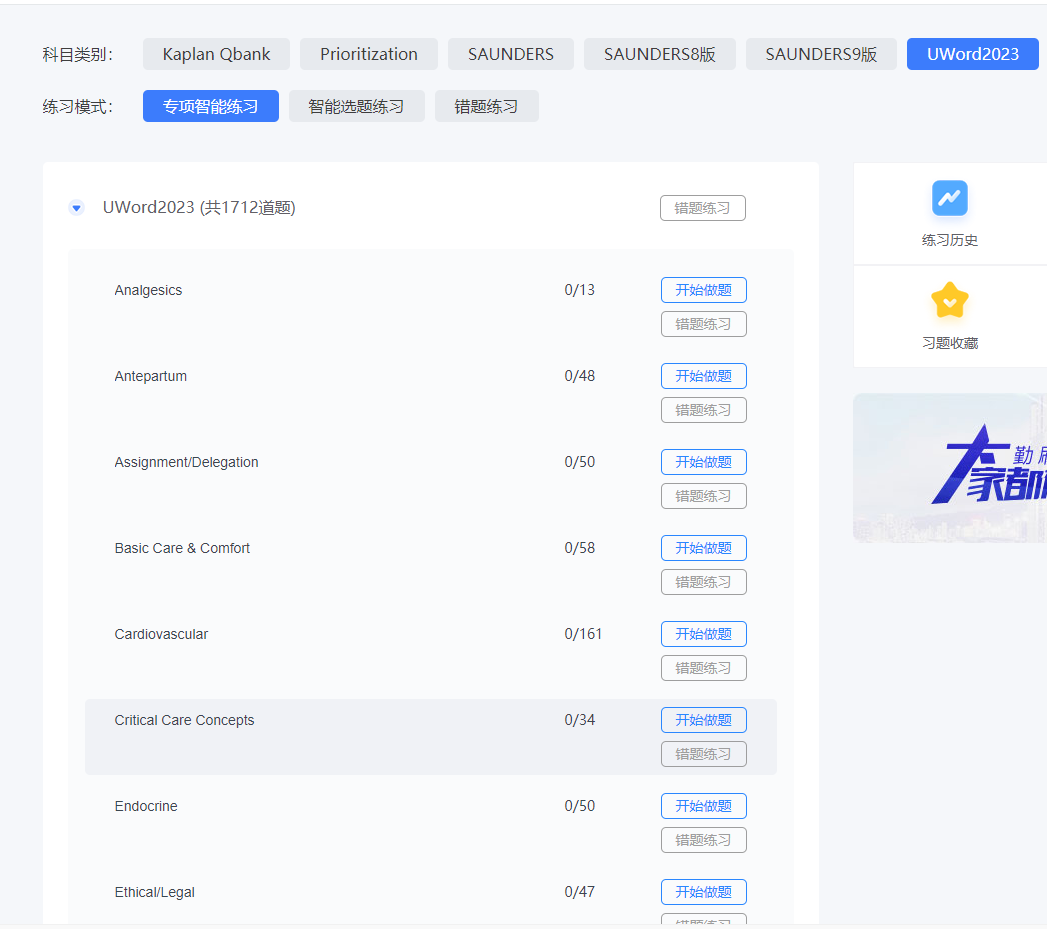Click the Endocrine topic name

coord(146,806)
